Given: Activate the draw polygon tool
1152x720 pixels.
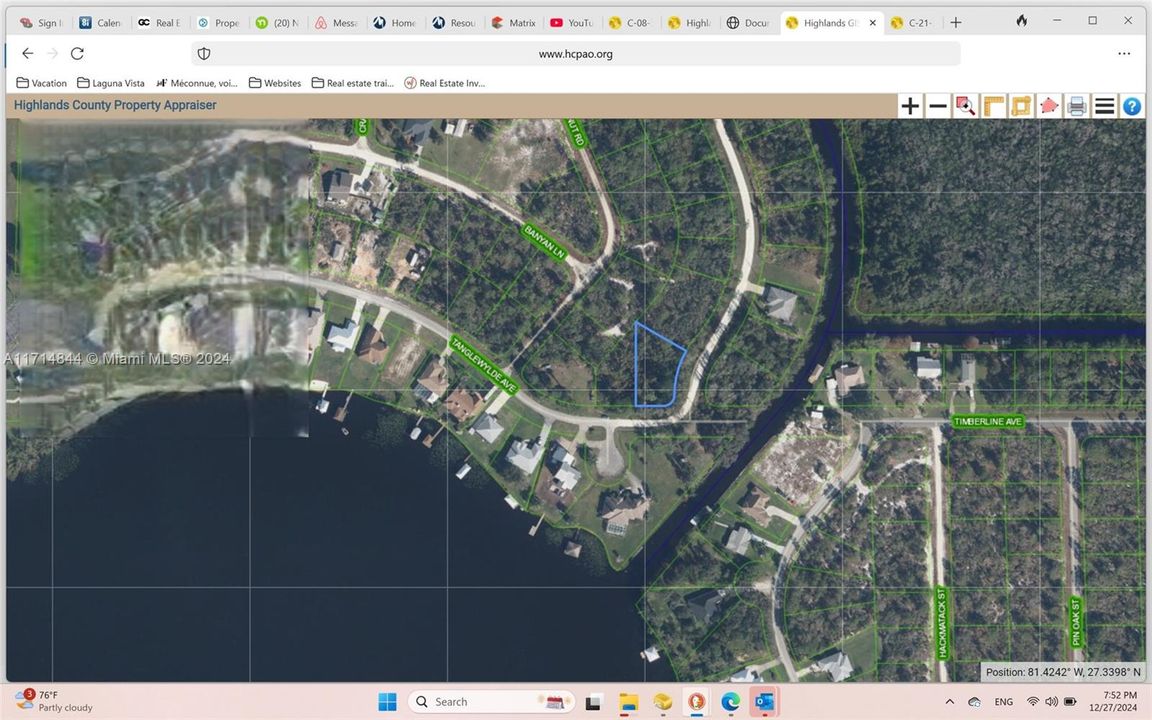Looking at the screenshot, I should 1048,105.
